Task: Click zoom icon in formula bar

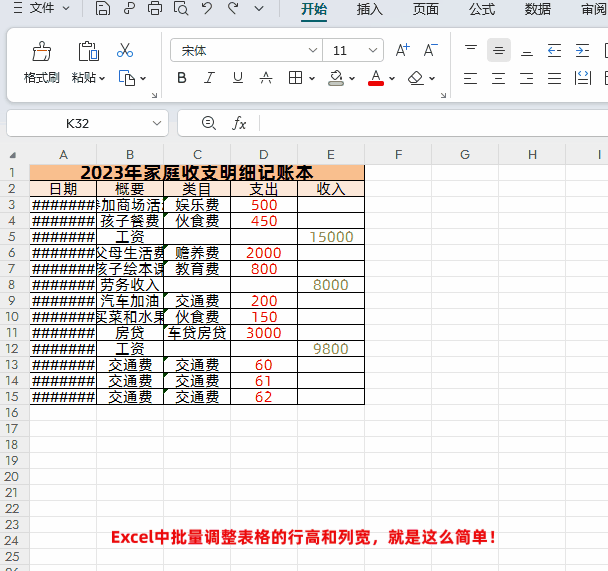Action: coord(209,123)
